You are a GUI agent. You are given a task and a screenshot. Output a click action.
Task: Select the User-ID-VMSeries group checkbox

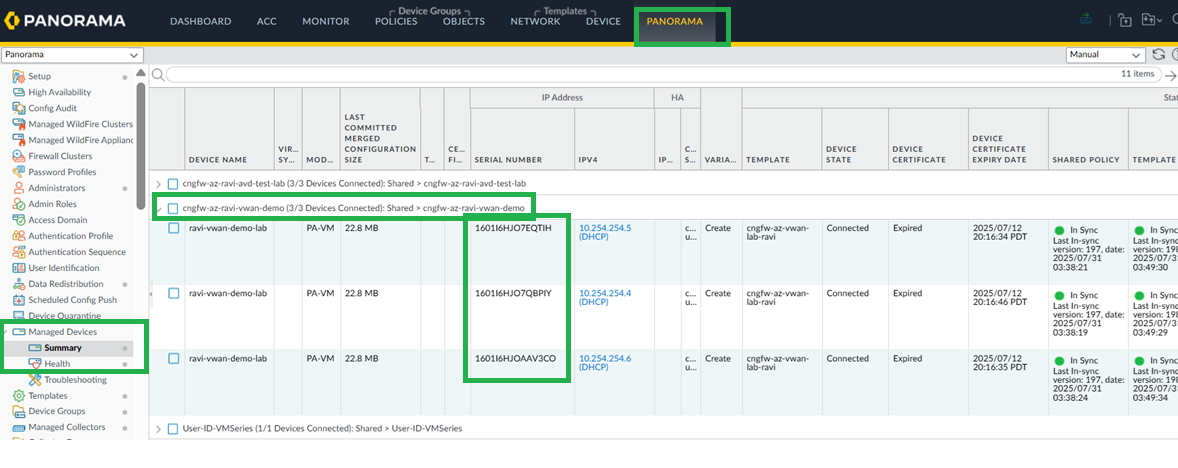(173, 428)
